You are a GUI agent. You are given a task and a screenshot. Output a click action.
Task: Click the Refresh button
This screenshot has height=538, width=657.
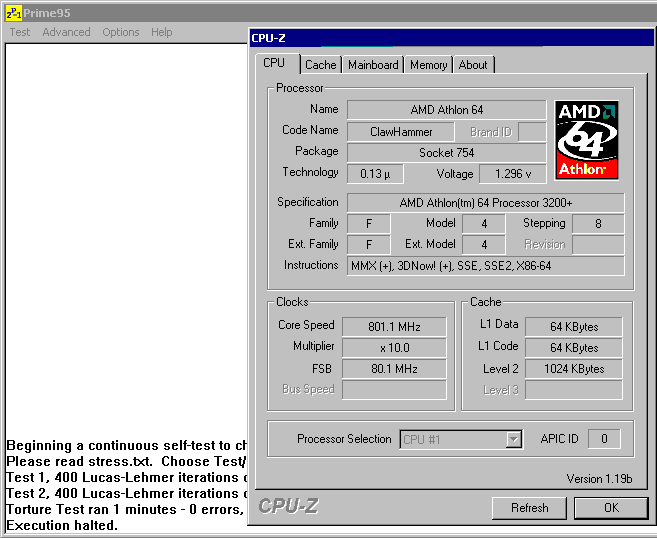(530, 508)
